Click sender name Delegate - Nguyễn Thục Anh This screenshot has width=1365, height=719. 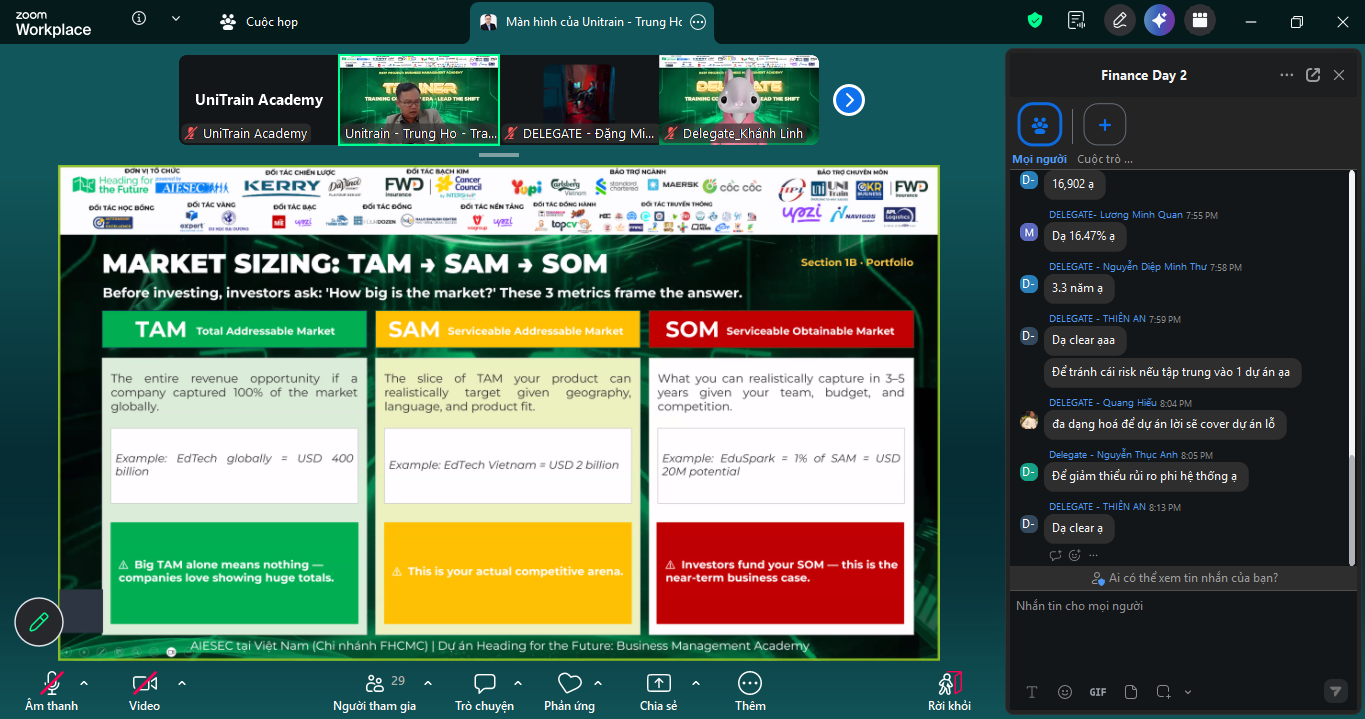click(1113, 455)
